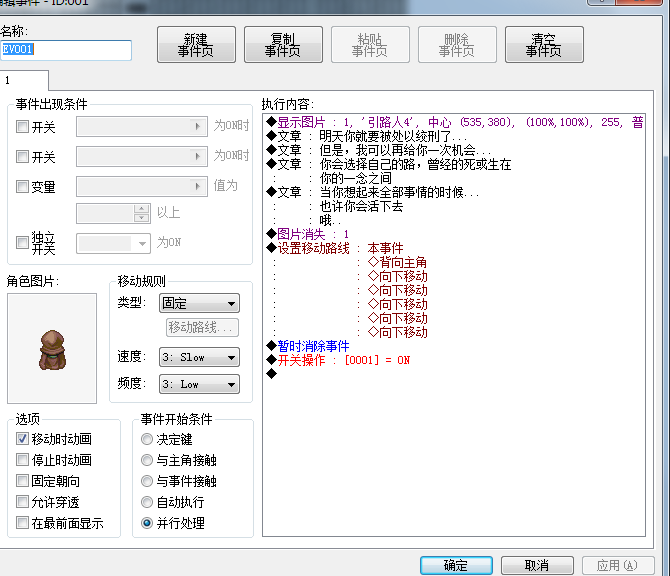
Task: Select the 与事件接触 trigger radio button
Action: click(147, 481)
